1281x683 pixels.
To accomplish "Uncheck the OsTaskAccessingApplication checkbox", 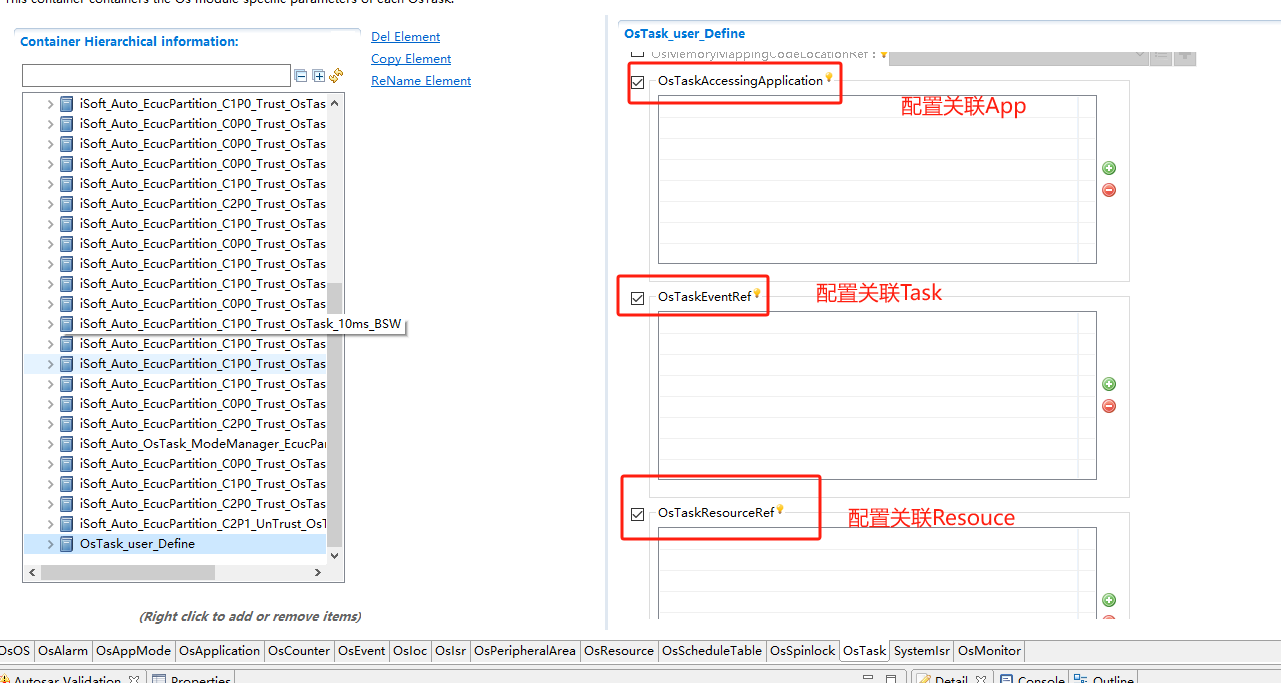I will coord(638,82).
